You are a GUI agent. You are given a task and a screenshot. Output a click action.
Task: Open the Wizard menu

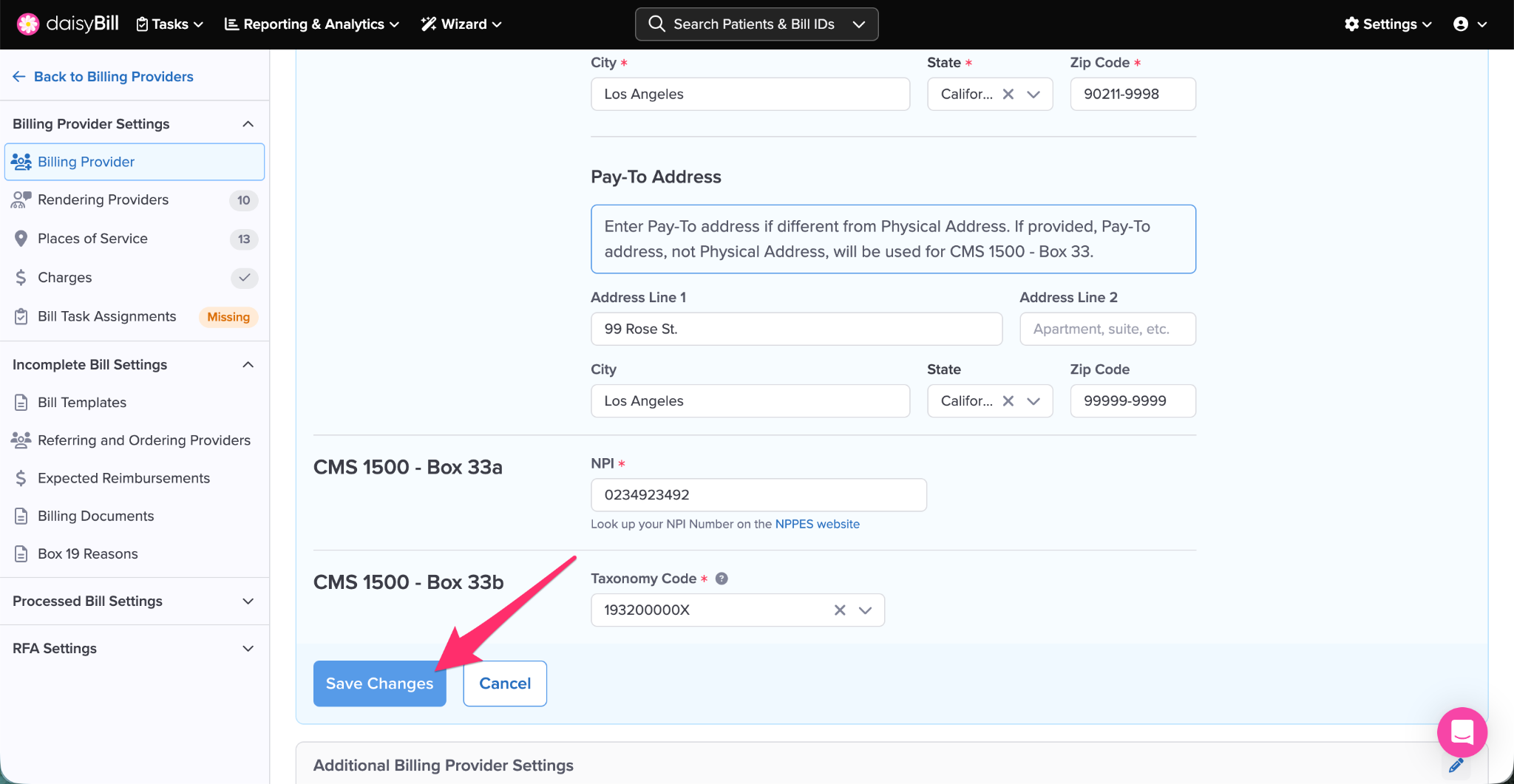pos(461,24)
